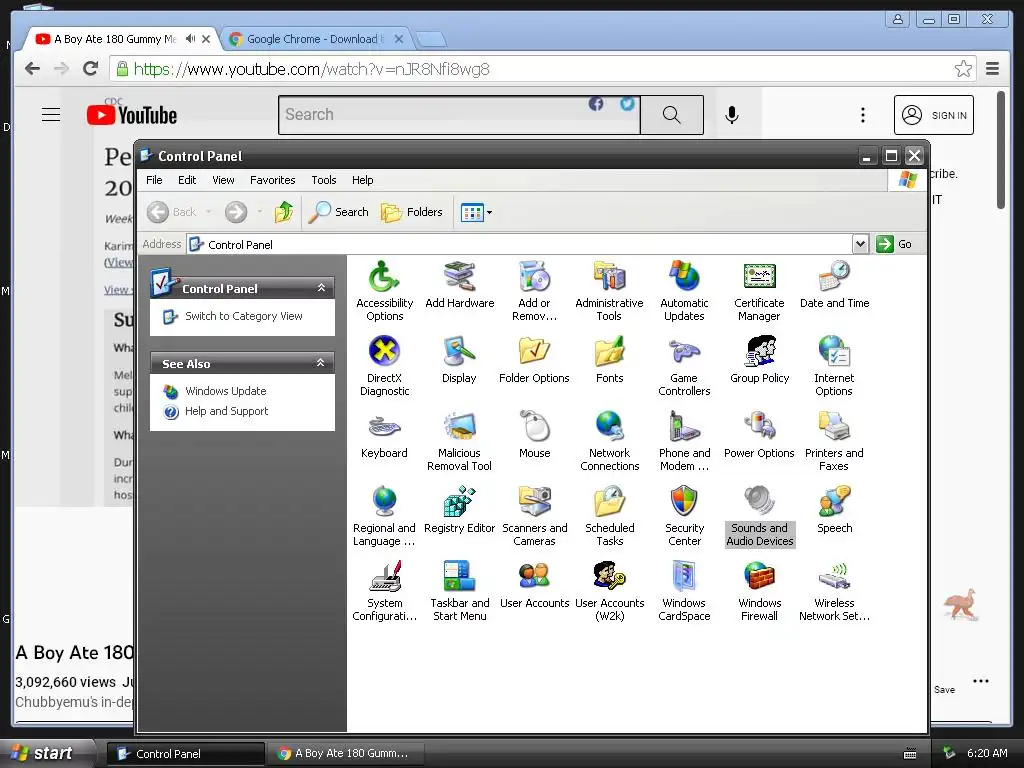Select the Mouse icon

[x=534, y=435]
